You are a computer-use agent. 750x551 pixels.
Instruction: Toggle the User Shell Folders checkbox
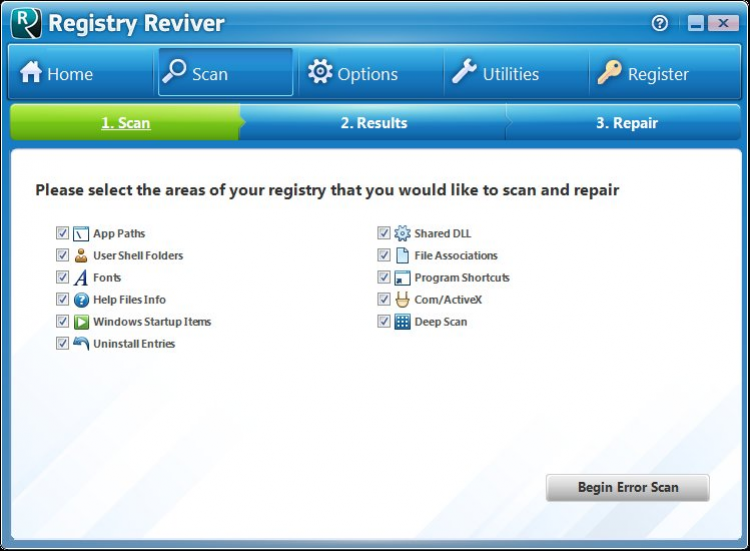tap(62, 255)
